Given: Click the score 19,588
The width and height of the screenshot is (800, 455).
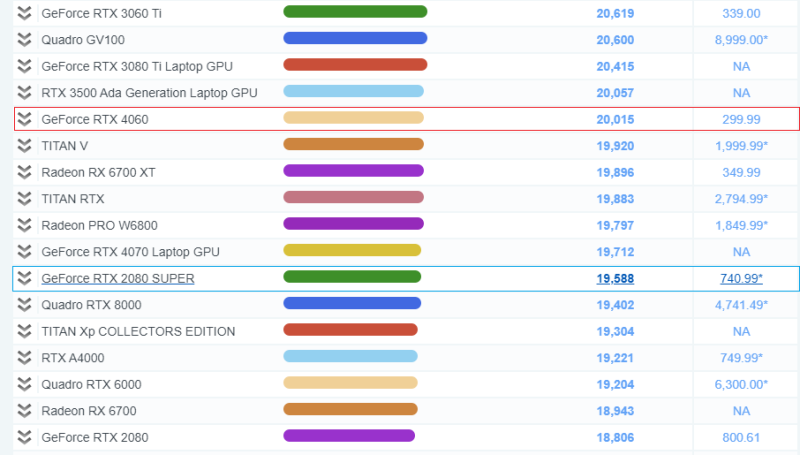Looking at the screenshot, I should coord(615,279).
